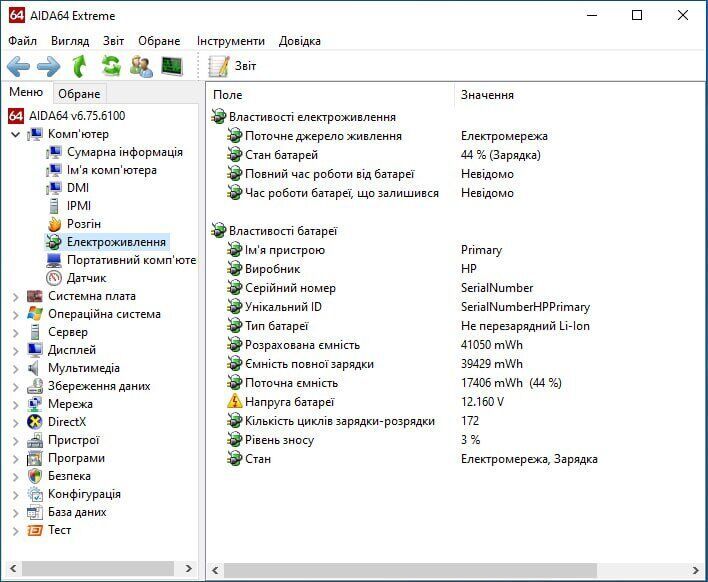The height and width of the screenshot is (582, 708).
Task: Click the users icon in the toolbar
Action: click(141, 67)
